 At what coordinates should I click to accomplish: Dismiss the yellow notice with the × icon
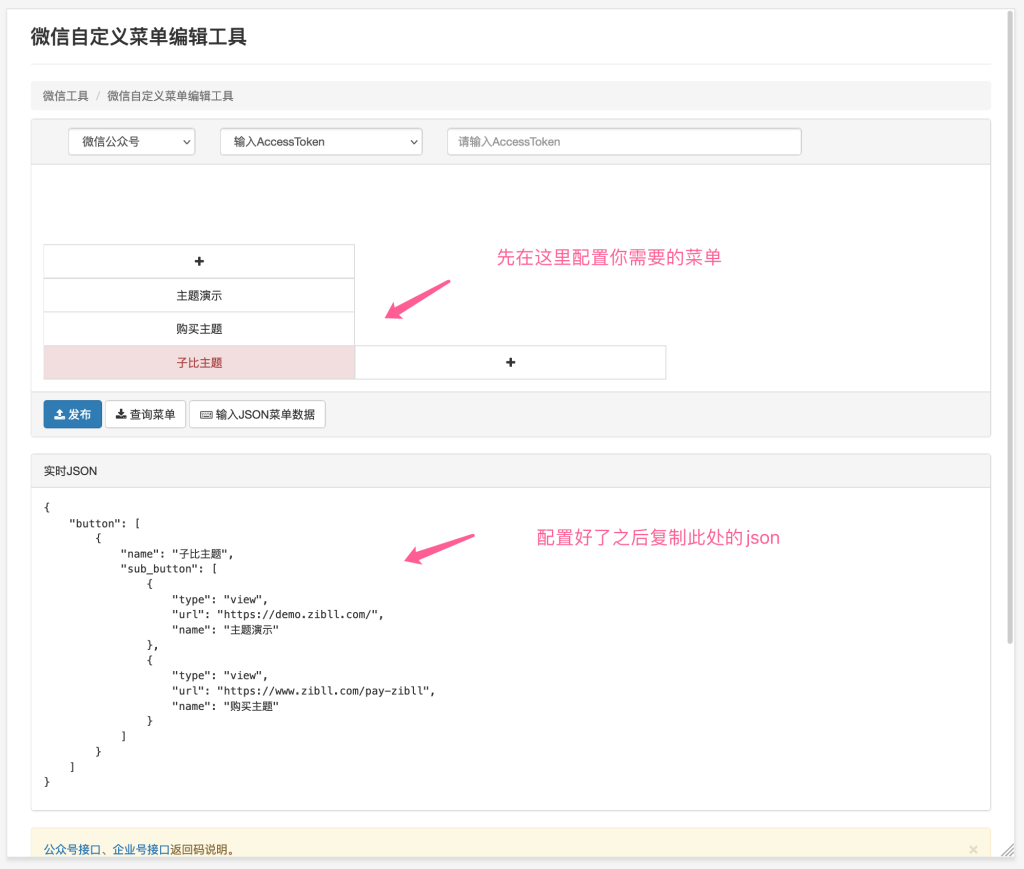point(973,849)
